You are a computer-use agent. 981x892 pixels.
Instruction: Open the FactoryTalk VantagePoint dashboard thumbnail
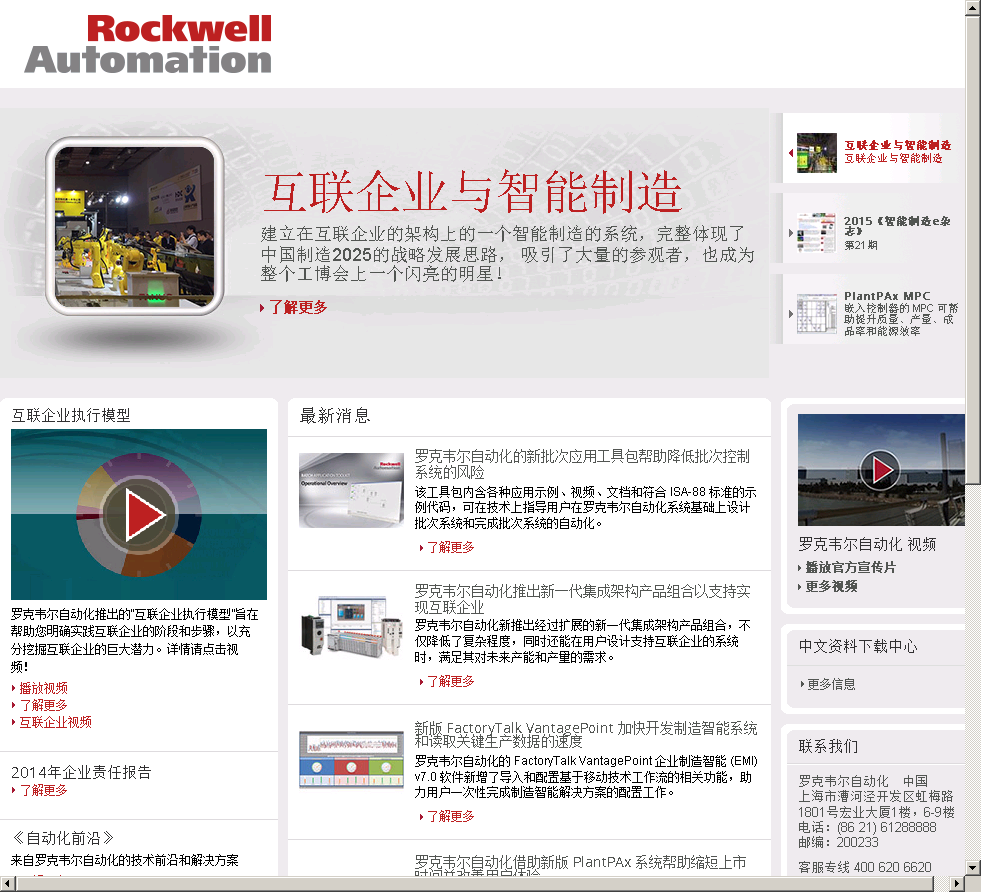[351, 759]
